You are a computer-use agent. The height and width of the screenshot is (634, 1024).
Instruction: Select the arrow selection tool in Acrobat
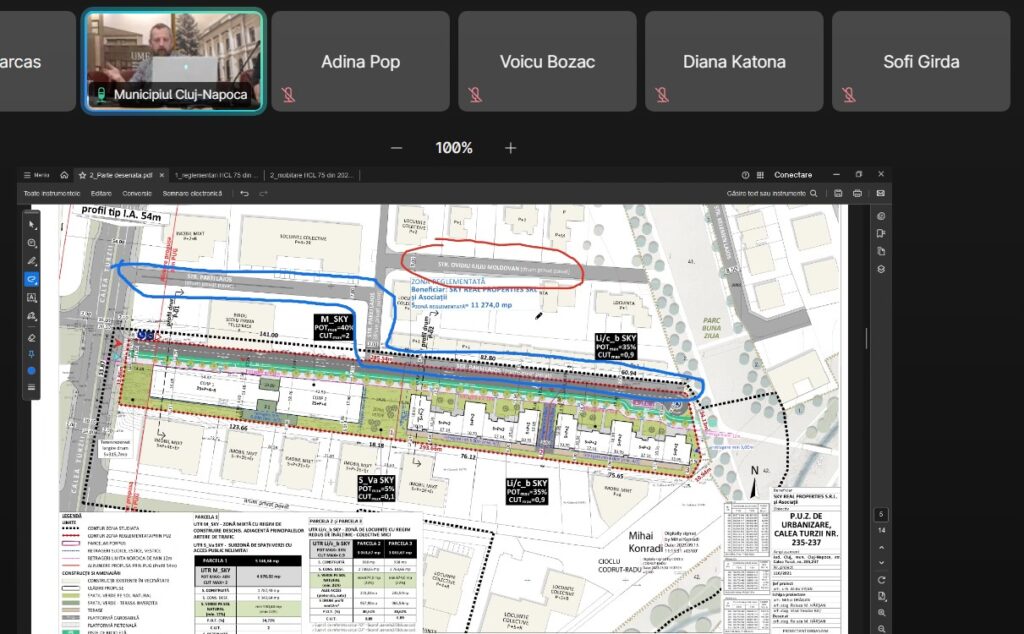32,224
